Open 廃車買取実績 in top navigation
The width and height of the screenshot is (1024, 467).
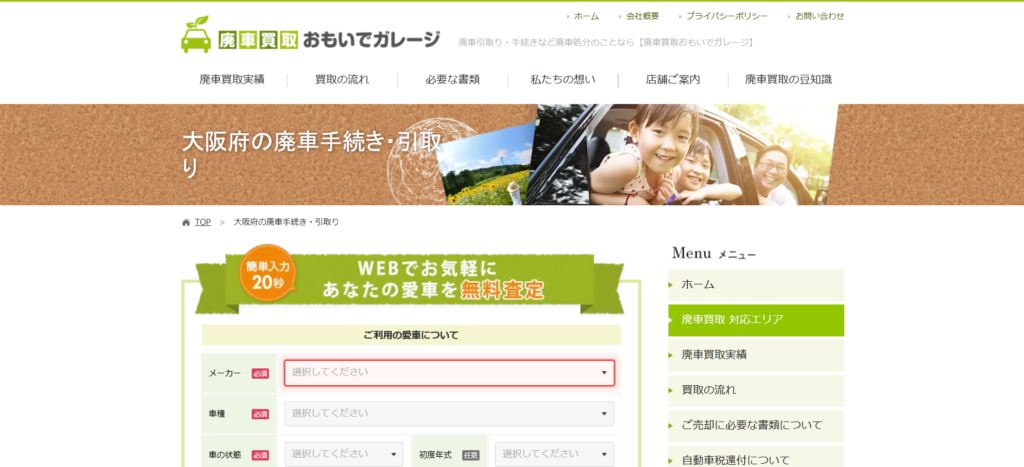pyautogui.click(x=232, y=79)
